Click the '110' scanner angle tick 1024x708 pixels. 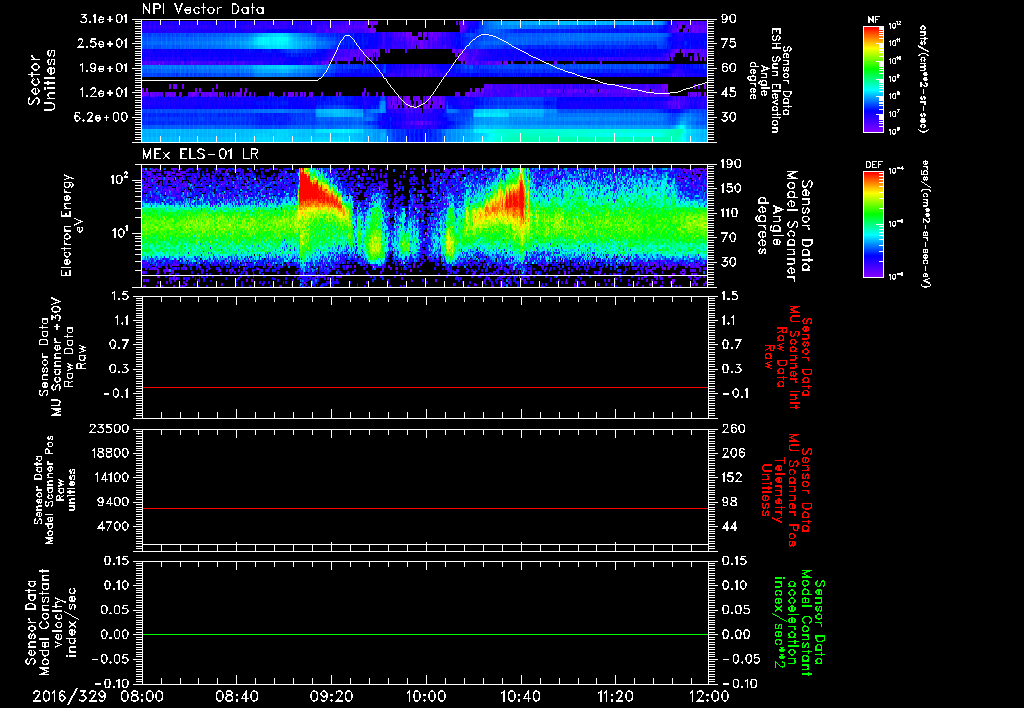pos(731,213)
